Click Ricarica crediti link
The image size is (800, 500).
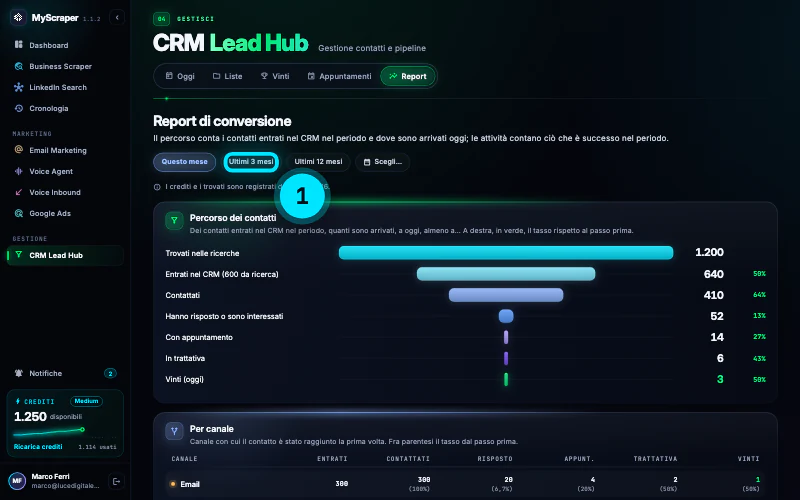click(38, 446)
